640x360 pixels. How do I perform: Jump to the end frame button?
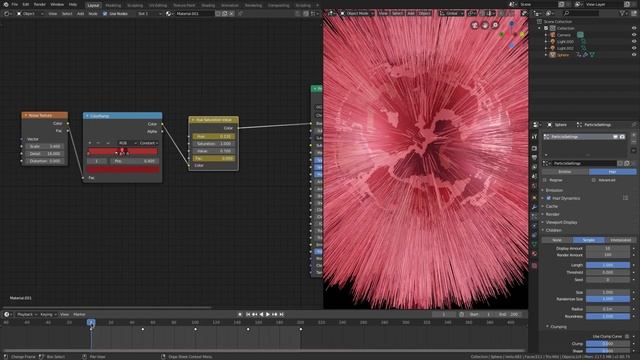(281, 314)
